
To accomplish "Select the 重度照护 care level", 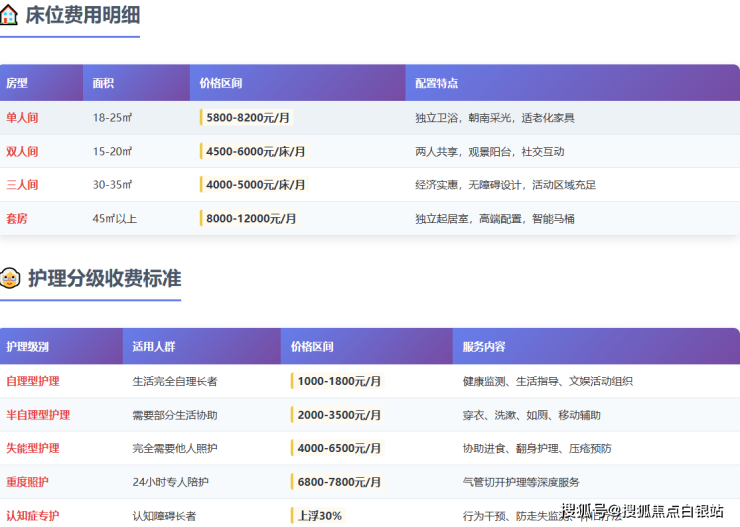I will tap(27, 482).
